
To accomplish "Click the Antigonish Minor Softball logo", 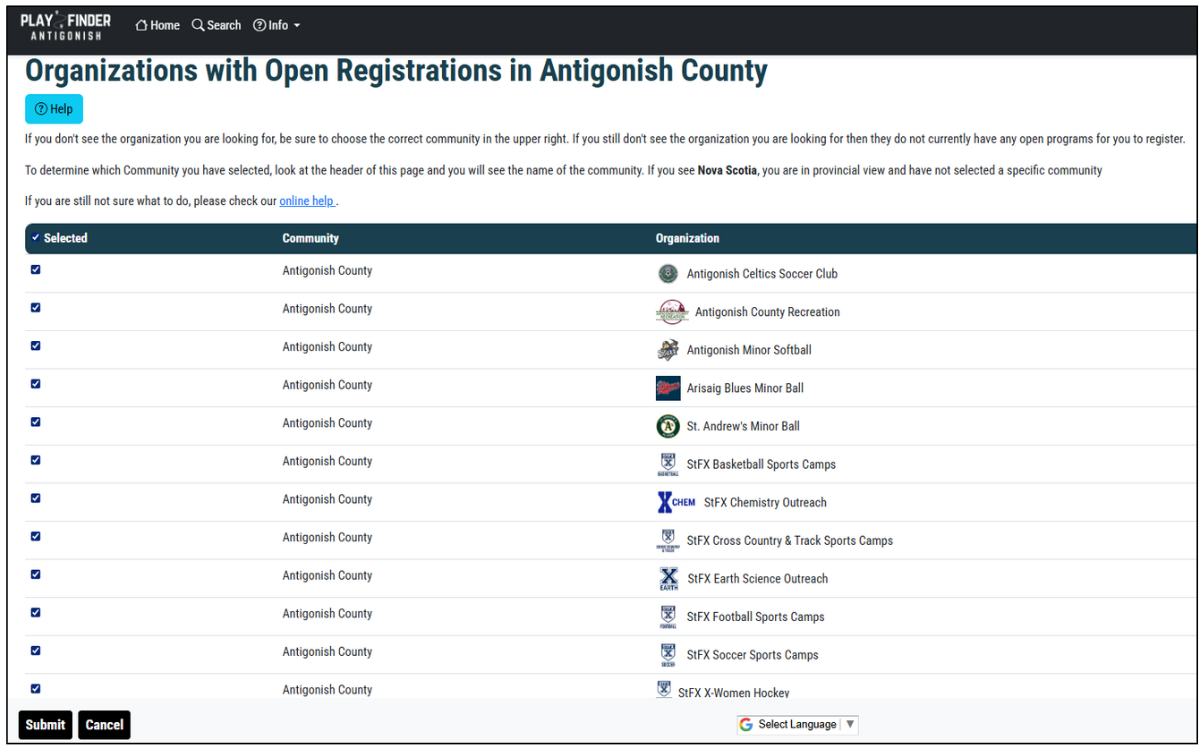I will (x=668, y=350).
